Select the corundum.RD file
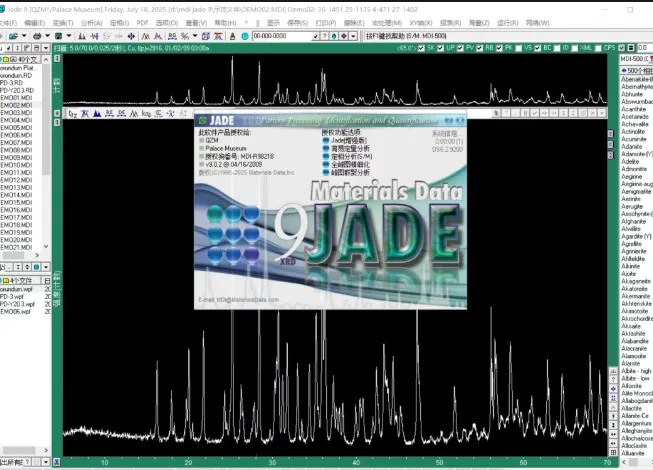 click(16, 75)
